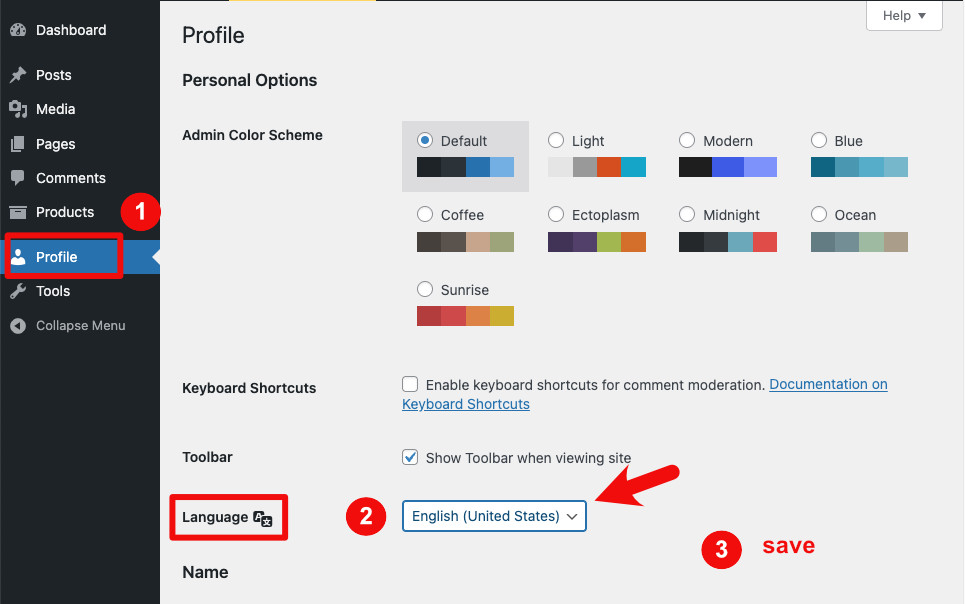Click the Products archive icon
Image resolution: width=965 pixels, height=604 pixels.
click(18, 212)
